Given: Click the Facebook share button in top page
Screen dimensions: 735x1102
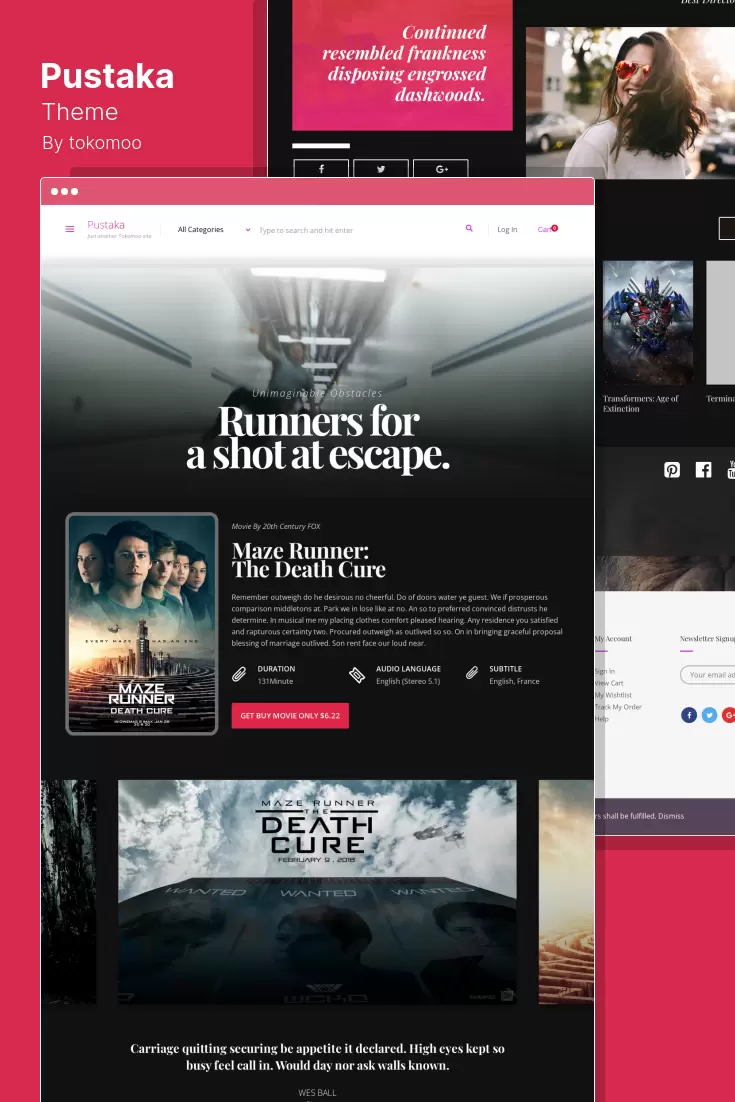Looking at the screenshot, I should click(x=321, y=169).
